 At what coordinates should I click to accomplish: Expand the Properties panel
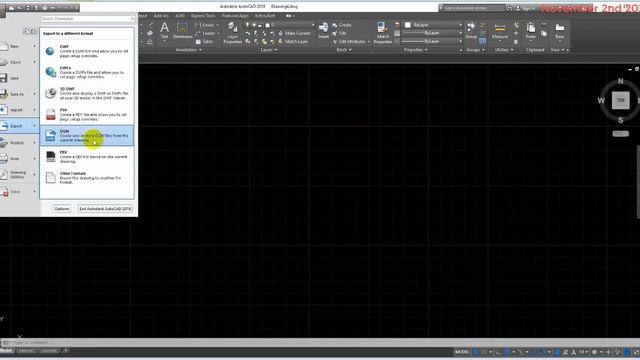coord(416,50)
